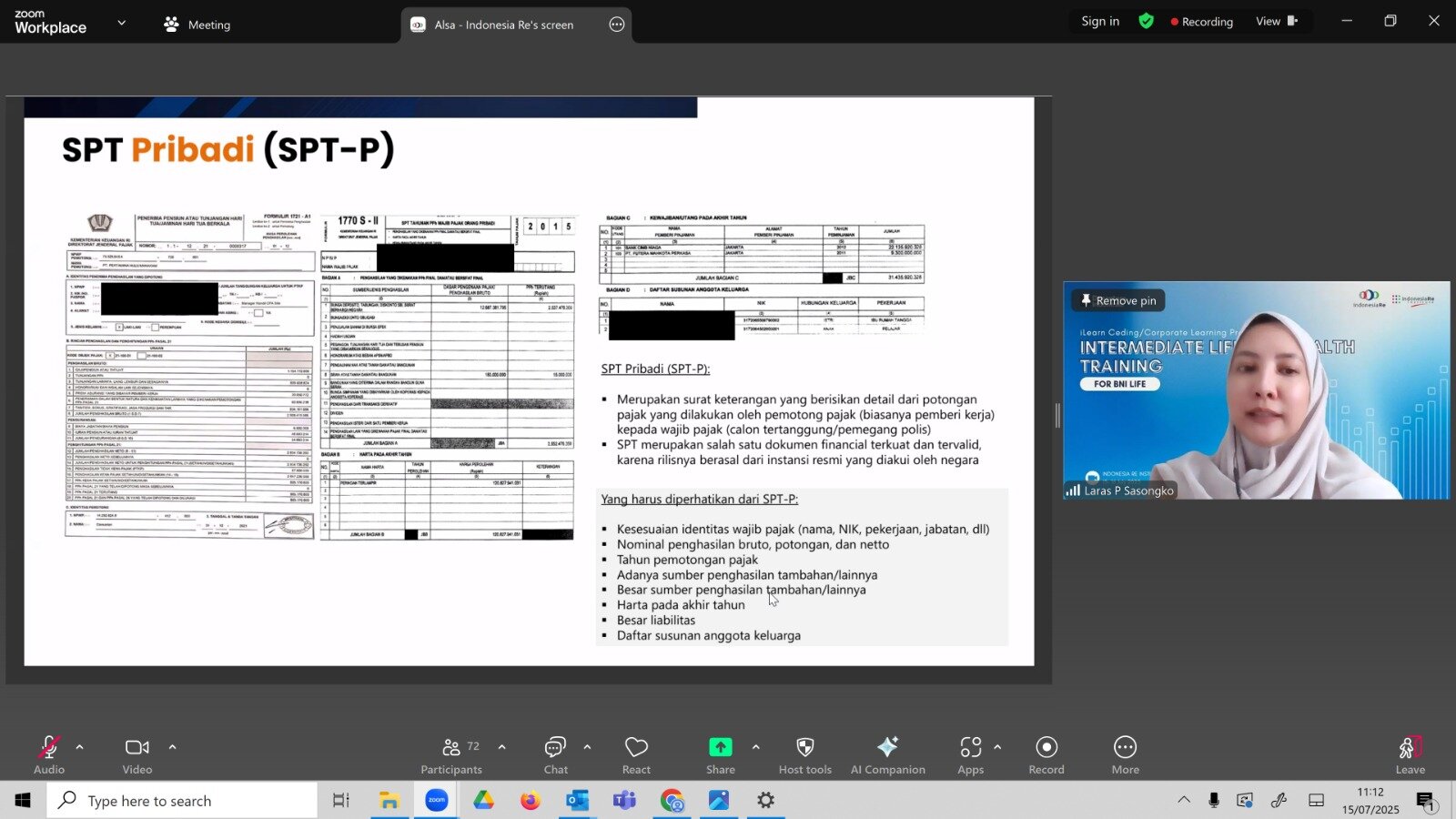Open Task View in taskbar

[341, 800]
